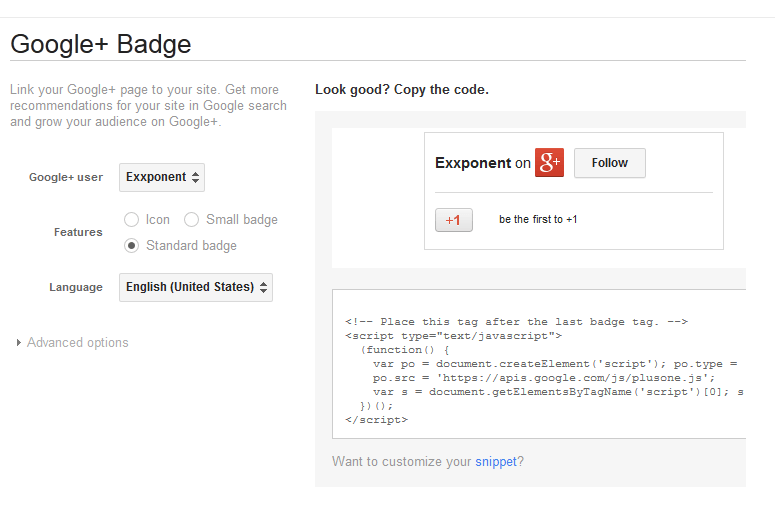The width and height of the screenshot is (775, 506).
Task: Click inside the code snippet text box
Action: 539,364
